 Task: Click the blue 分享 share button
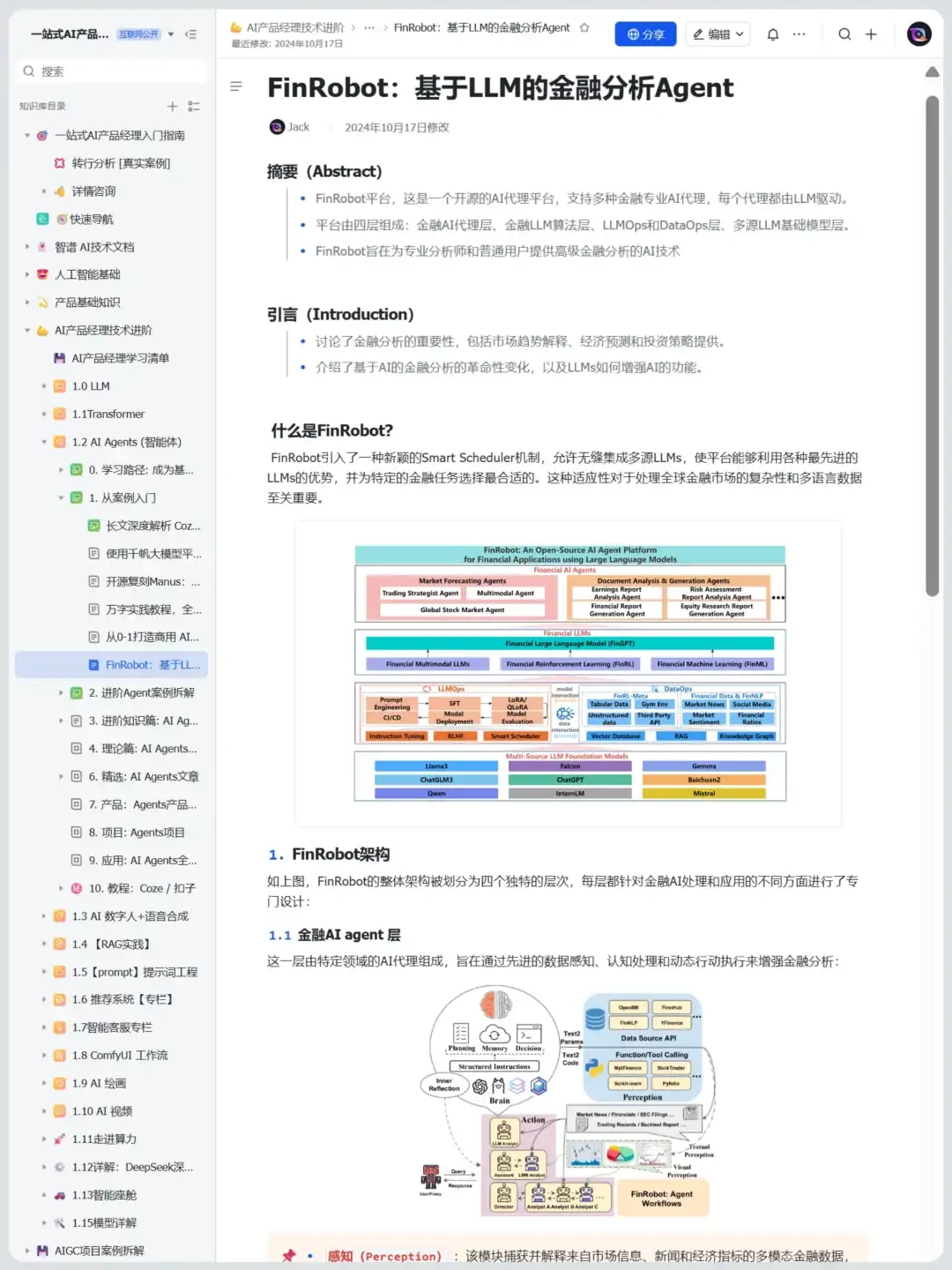[x=644, y=34]
